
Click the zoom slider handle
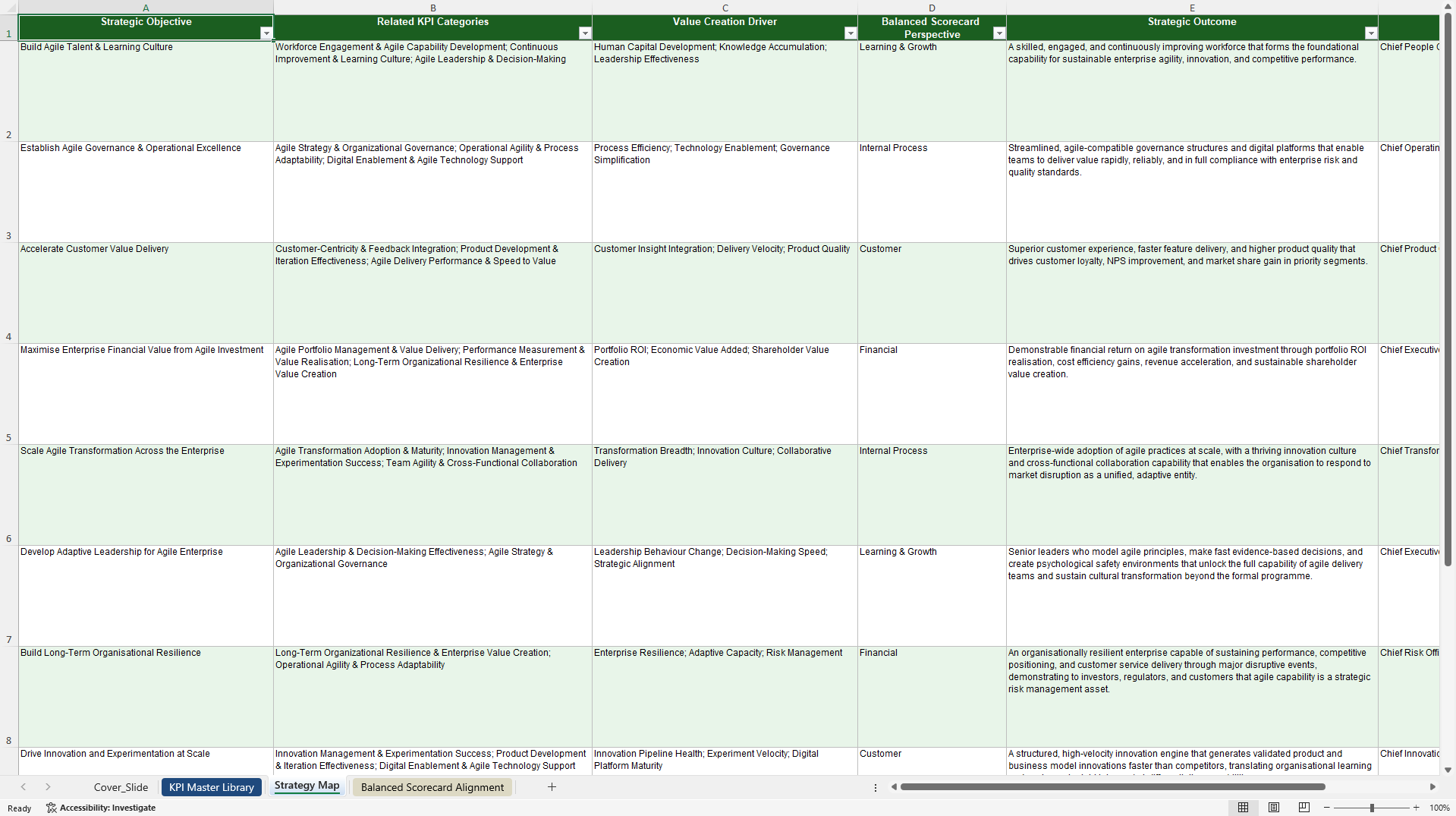click(1372, 808)
